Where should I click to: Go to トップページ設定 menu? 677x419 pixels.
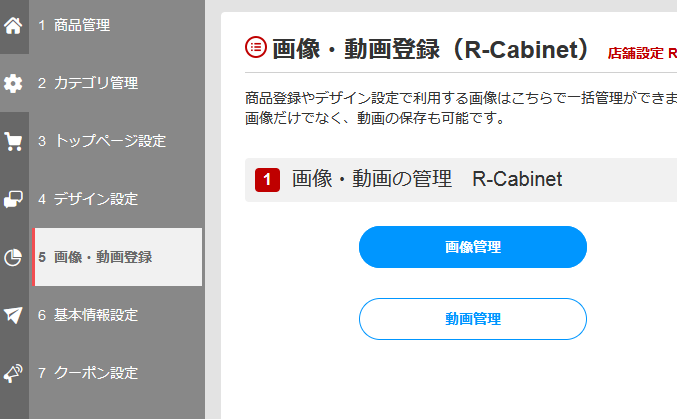[x=102, y=141]
